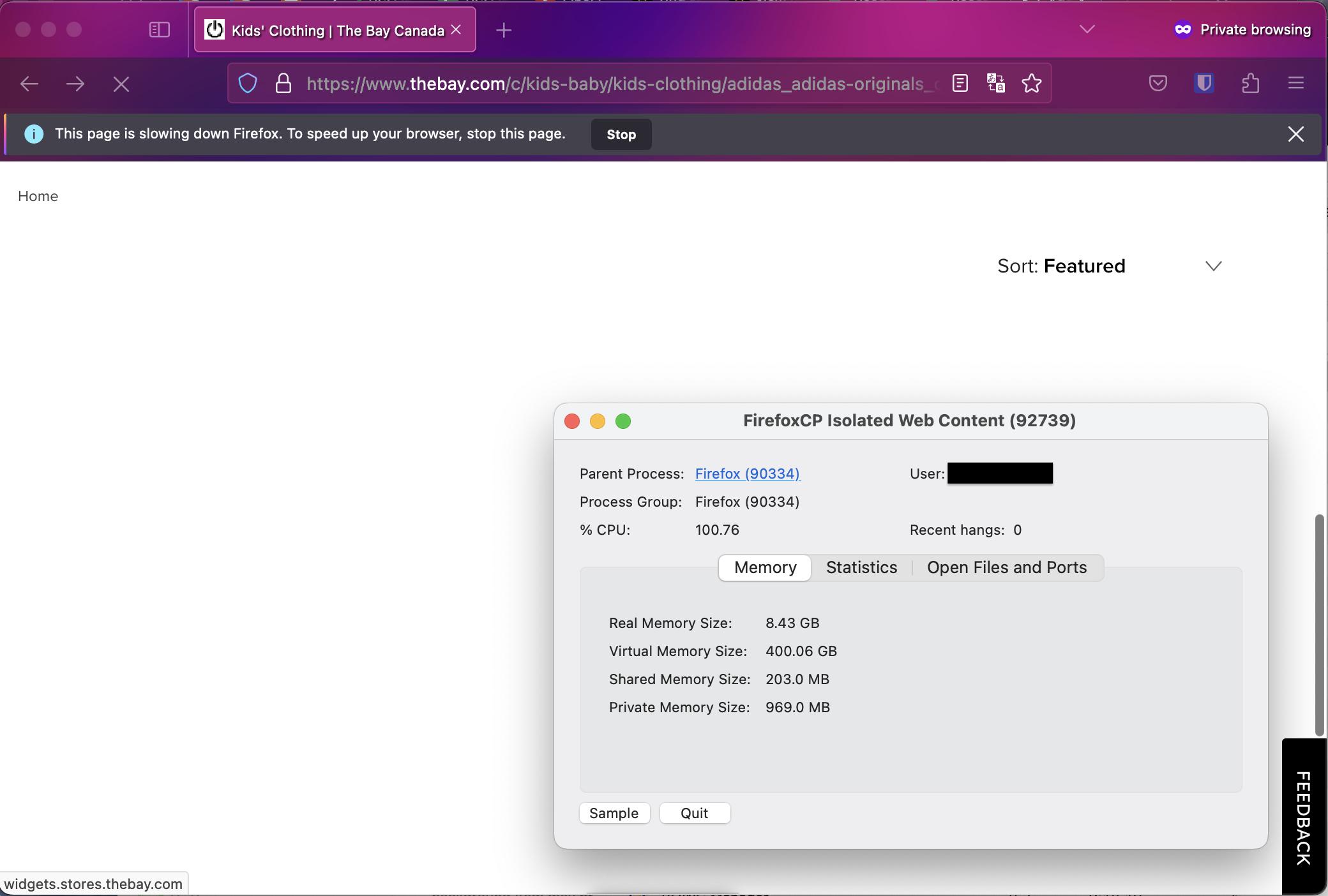This screenshot has width=1328, height=896.
Task: Click the Home breadcrumb link
Action: (x=38, y=197)
